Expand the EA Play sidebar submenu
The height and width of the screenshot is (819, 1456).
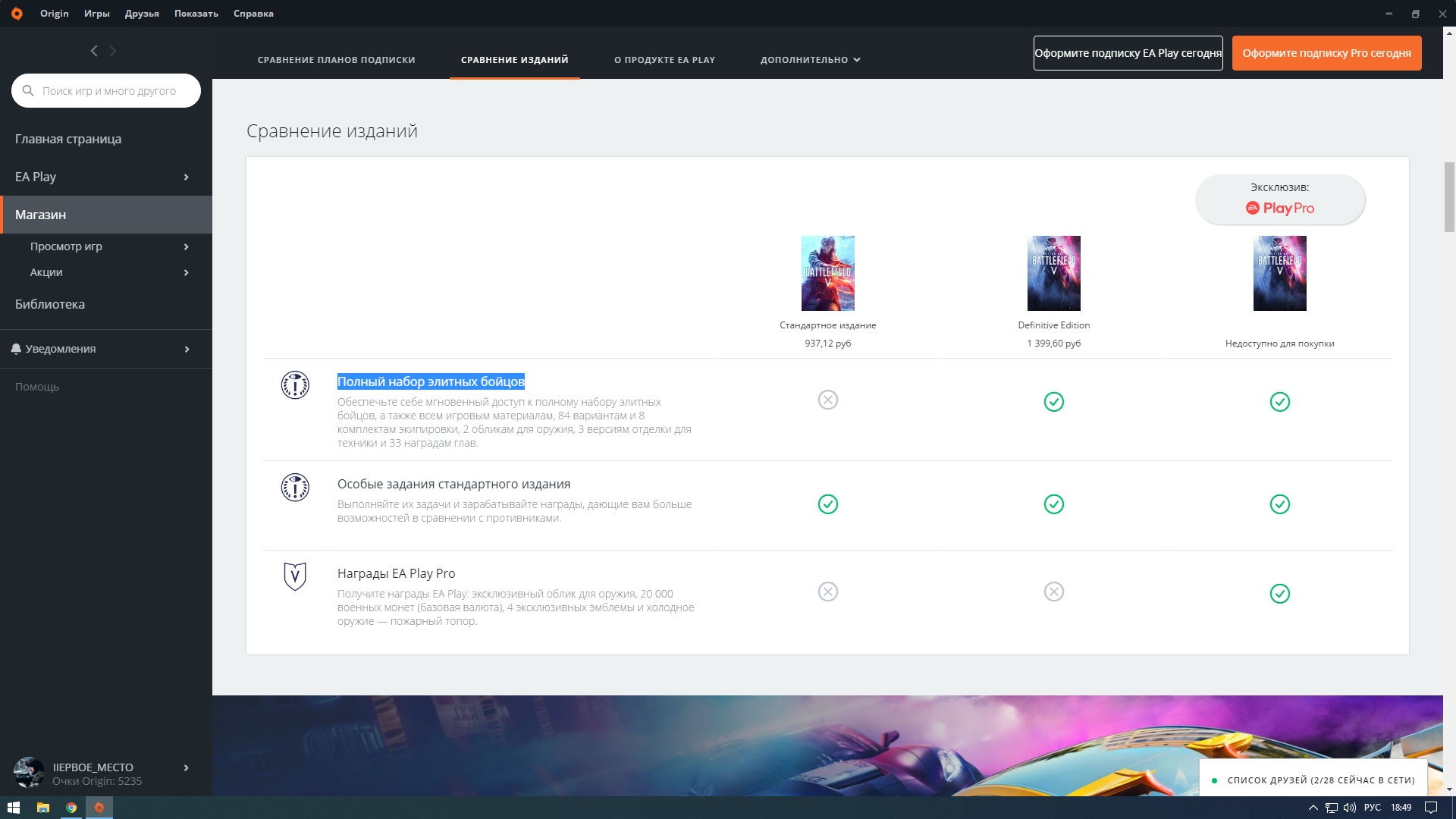(186, 177)
